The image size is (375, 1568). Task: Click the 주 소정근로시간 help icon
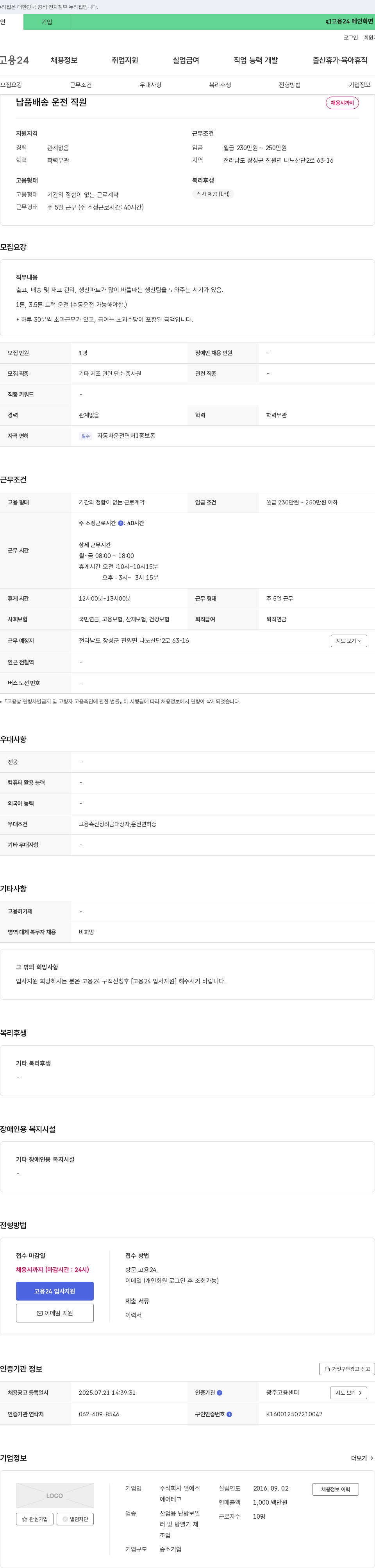[x=120, y=524]
